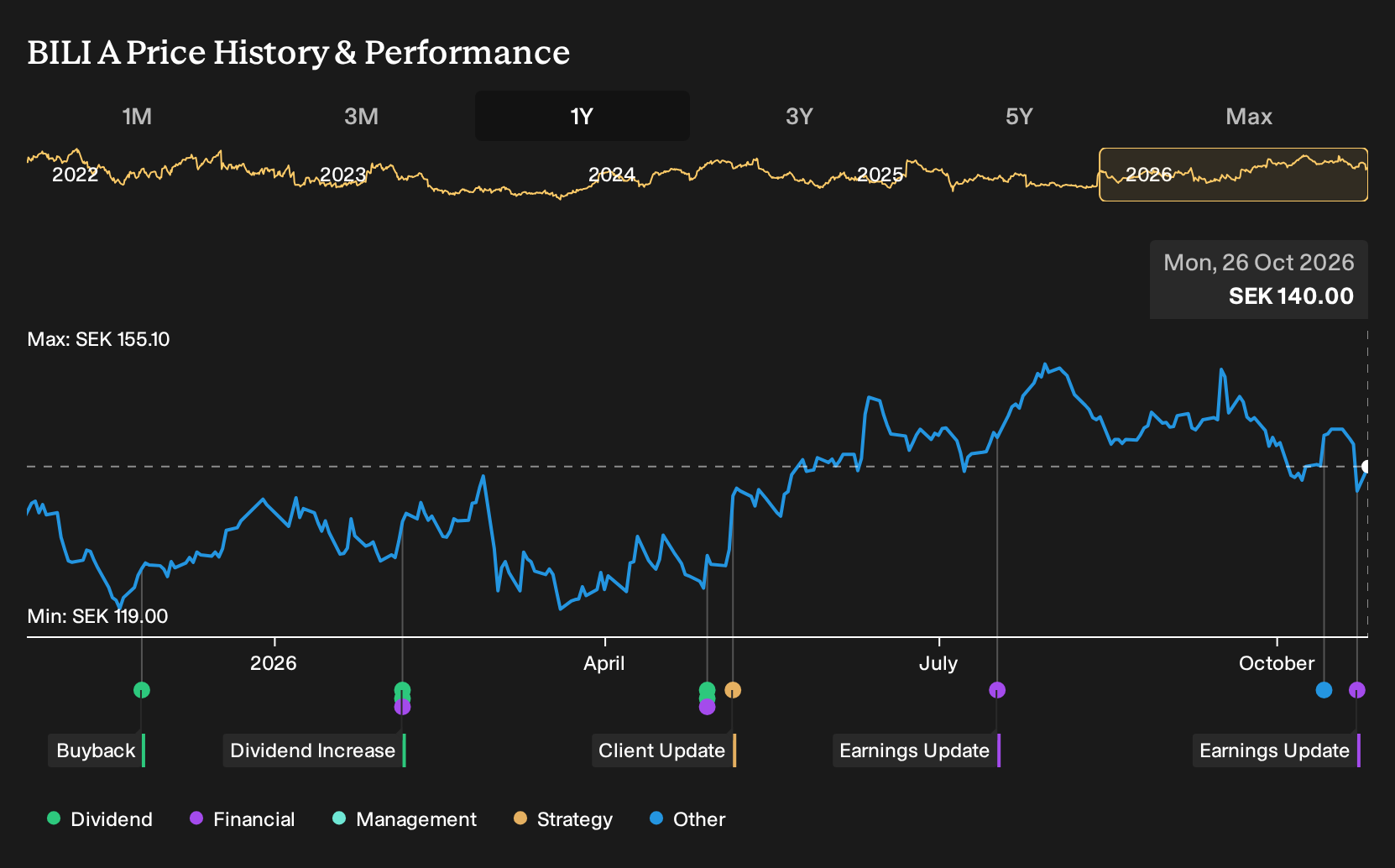
Task: Click the Min: SEK 119.00 label
Action: [97, 616]
